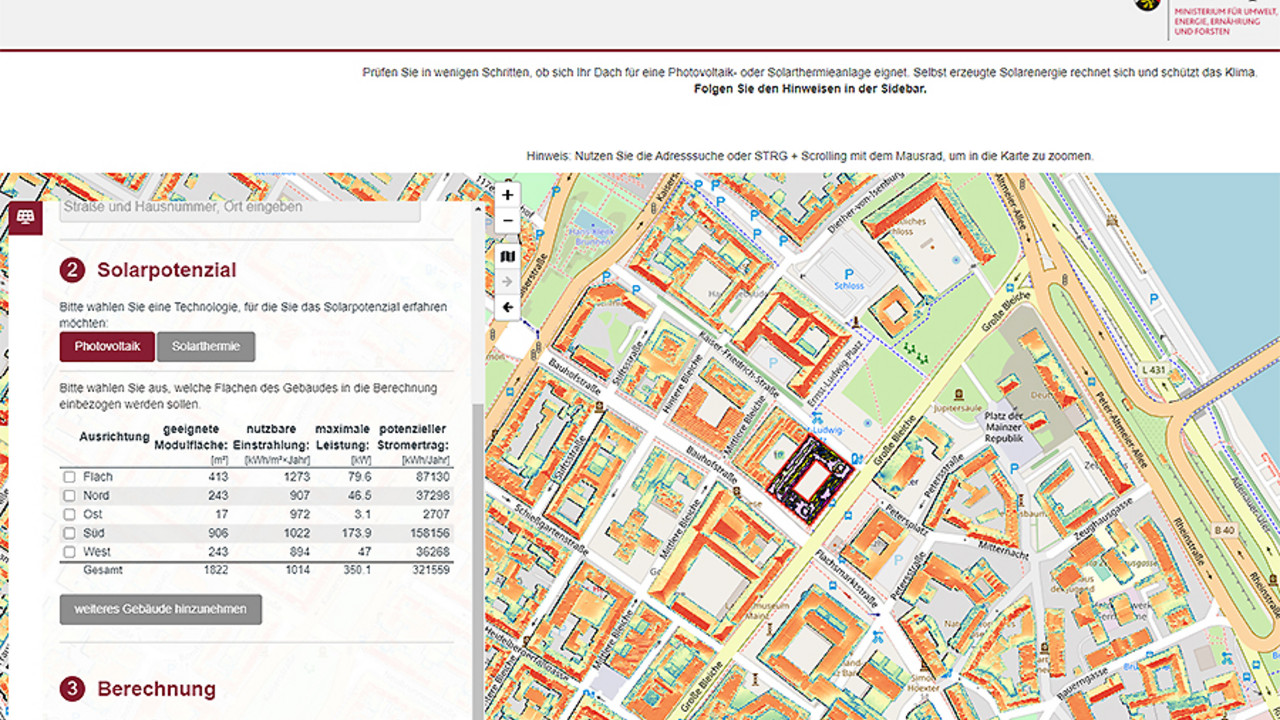Select the Solarthermie technology button

(206, 347)
